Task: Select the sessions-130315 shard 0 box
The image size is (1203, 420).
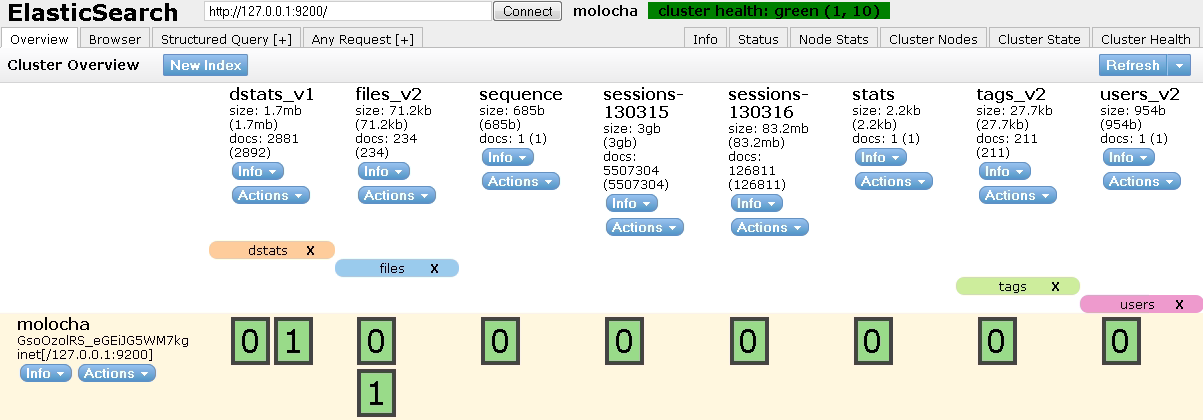Action: 624,342
